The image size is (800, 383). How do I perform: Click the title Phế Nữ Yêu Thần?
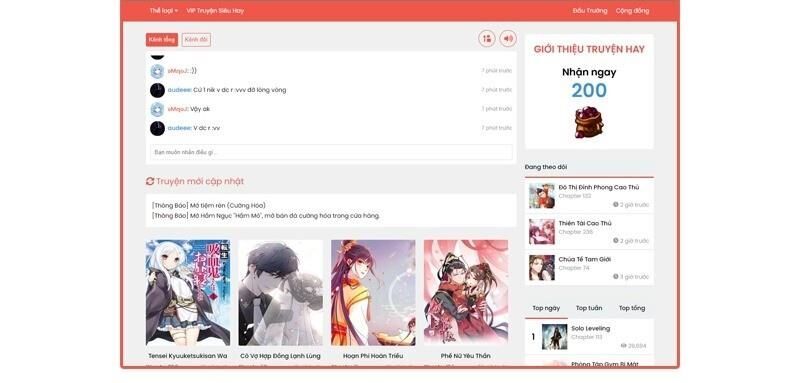[466, 356]
